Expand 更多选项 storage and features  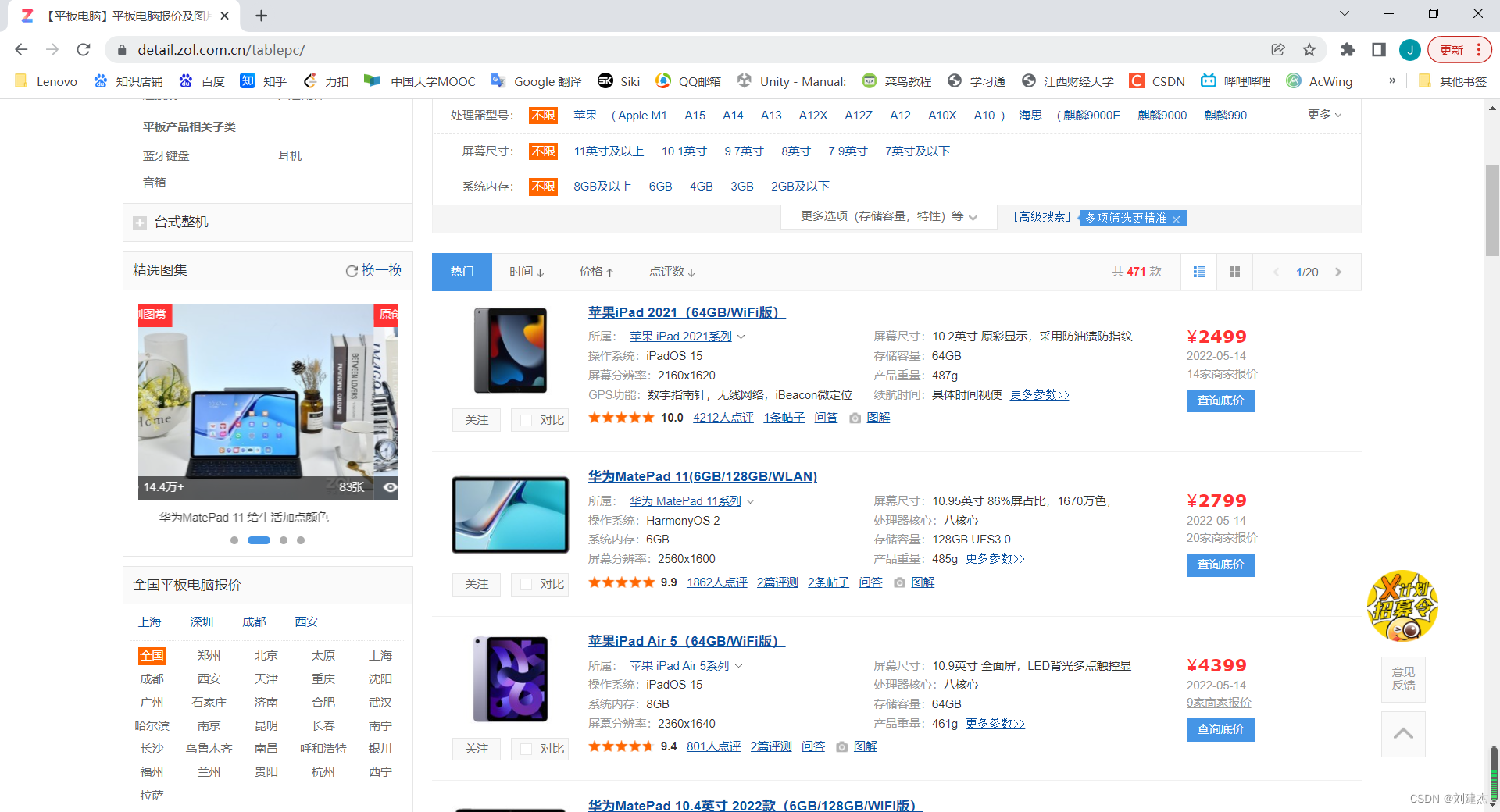[889, 216]
